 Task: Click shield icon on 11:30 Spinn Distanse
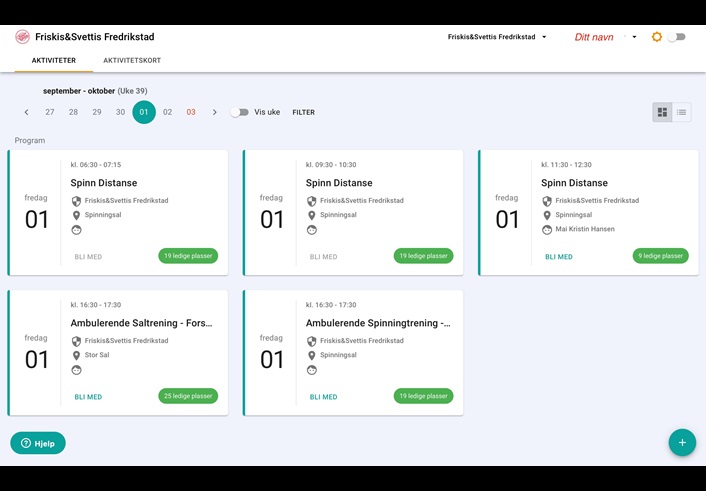pos(547,201)
